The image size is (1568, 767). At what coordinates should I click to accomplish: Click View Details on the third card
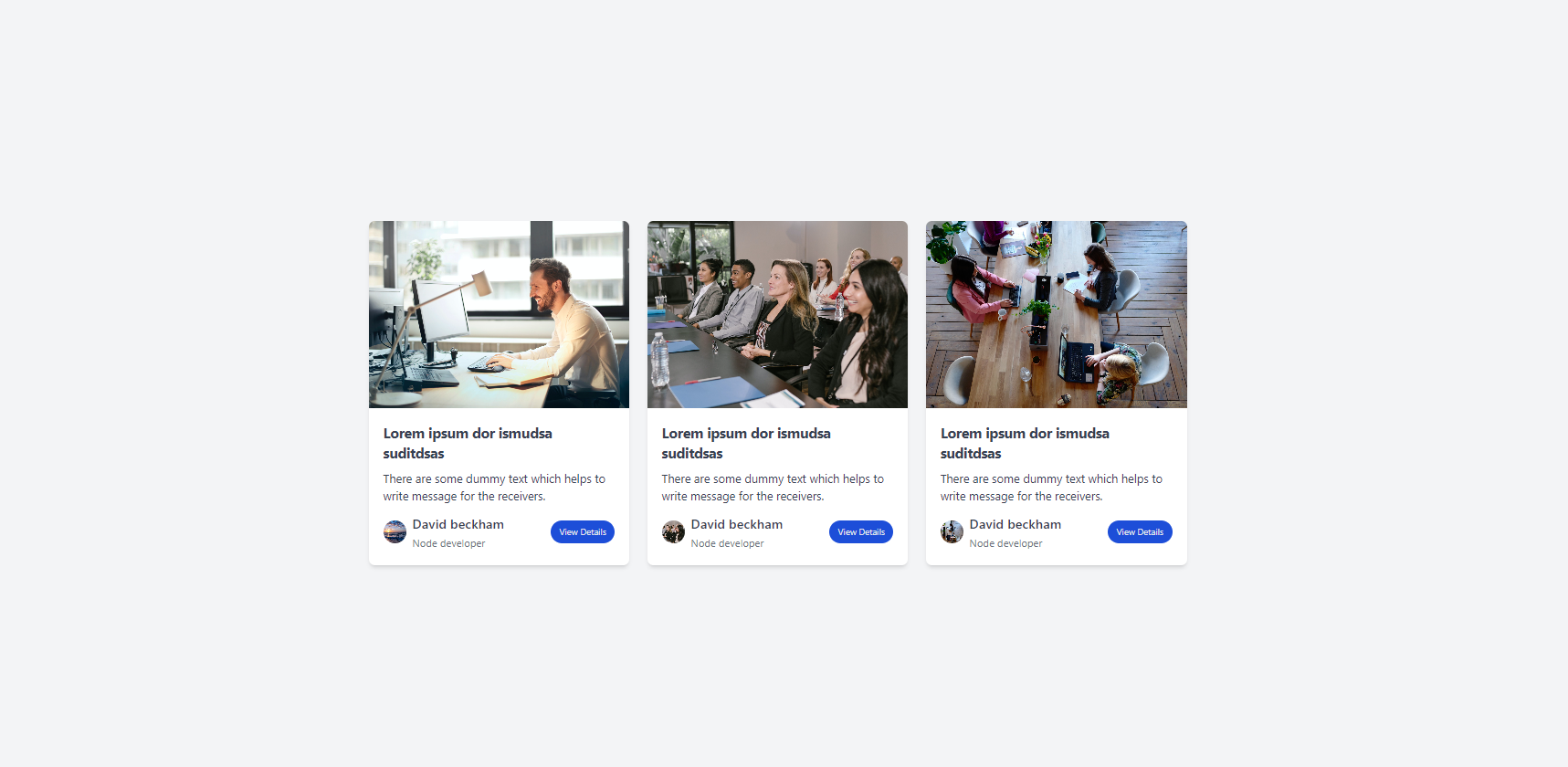pos(1140,532)
